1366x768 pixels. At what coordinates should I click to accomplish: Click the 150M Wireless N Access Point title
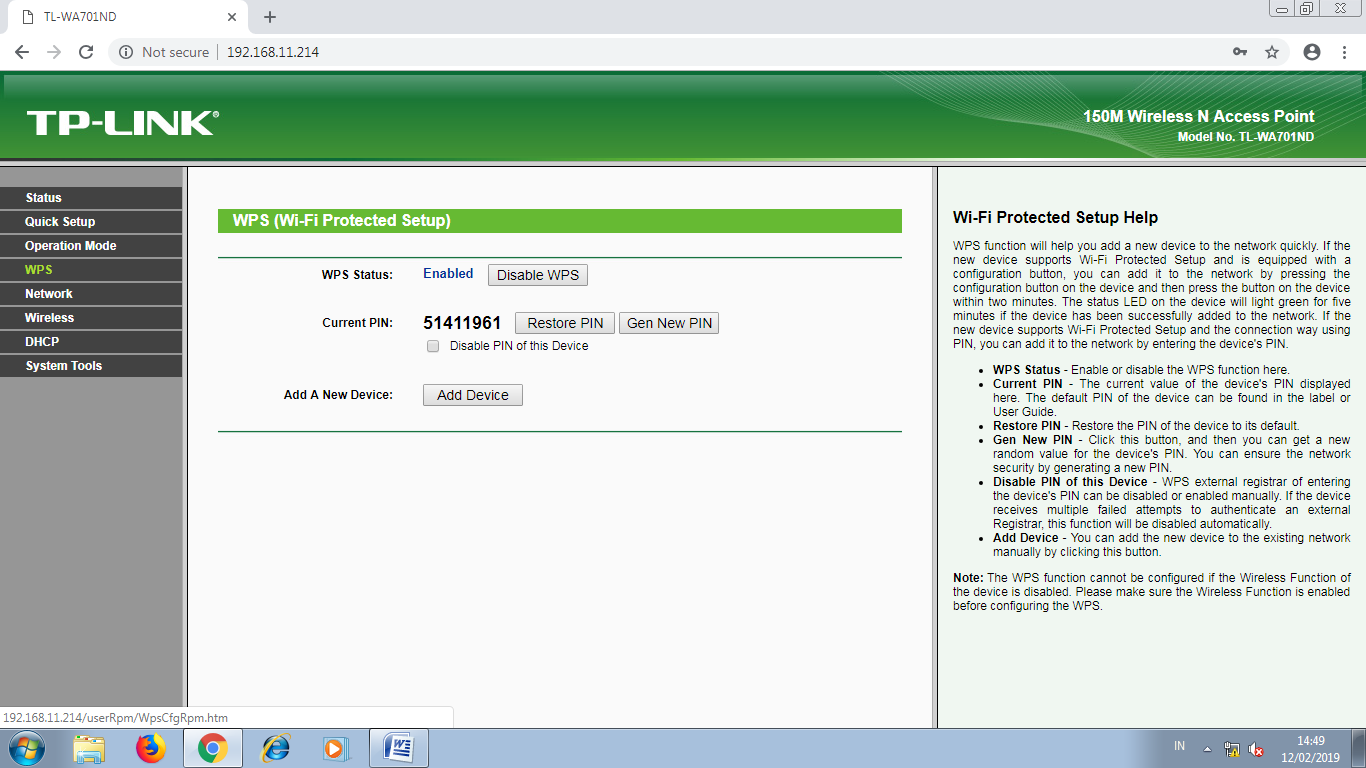pos(1199,116)
